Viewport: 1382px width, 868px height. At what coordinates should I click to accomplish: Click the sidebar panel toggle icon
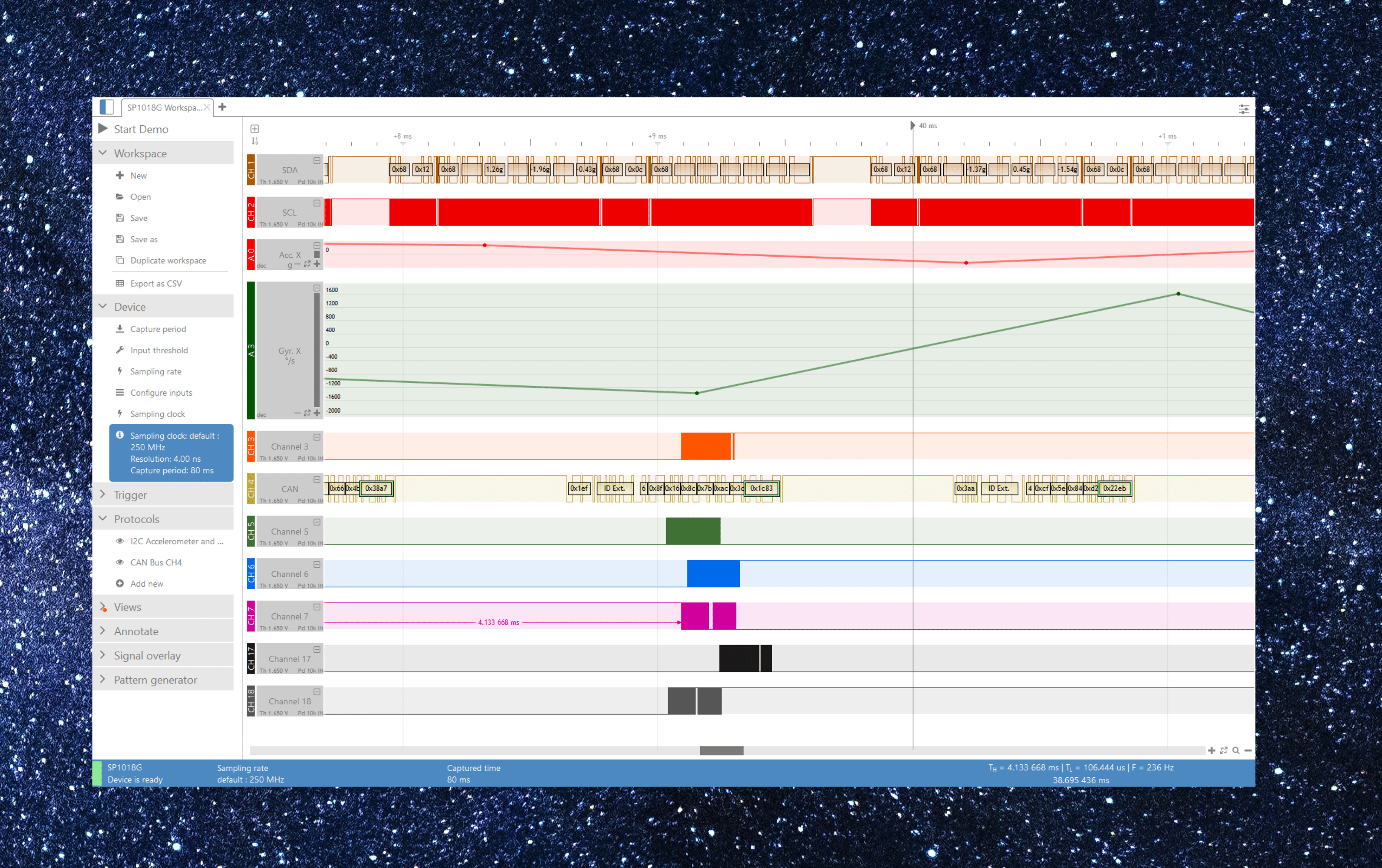[x=107, y=107]
